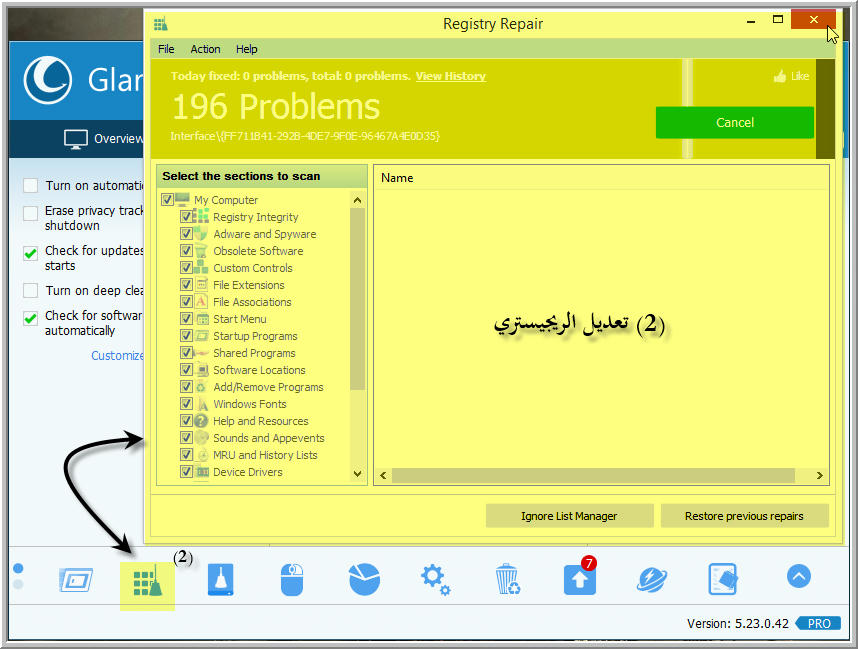
Task: Open the Uninstall Manager trash bin icon
Action: (507, 579)
